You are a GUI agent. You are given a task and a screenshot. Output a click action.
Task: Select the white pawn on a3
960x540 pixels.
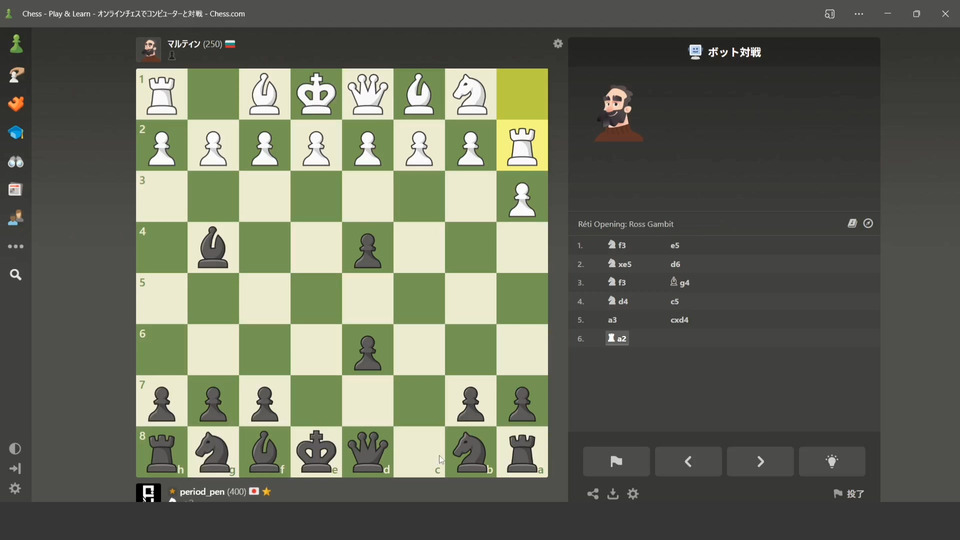522,197
